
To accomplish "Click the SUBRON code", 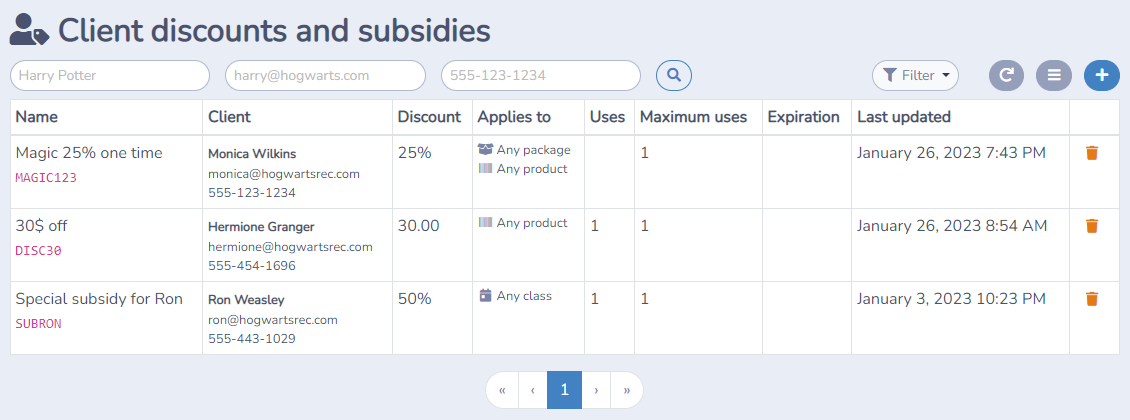I will tap(38, 323).
